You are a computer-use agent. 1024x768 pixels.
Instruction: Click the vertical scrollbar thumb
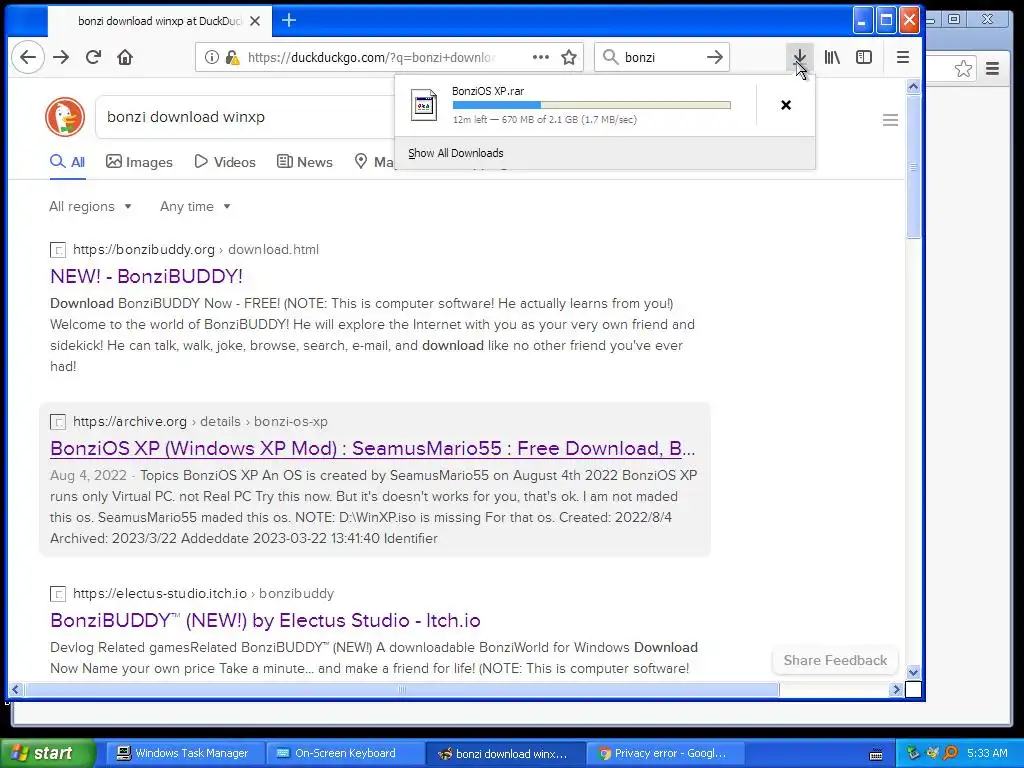913,167
